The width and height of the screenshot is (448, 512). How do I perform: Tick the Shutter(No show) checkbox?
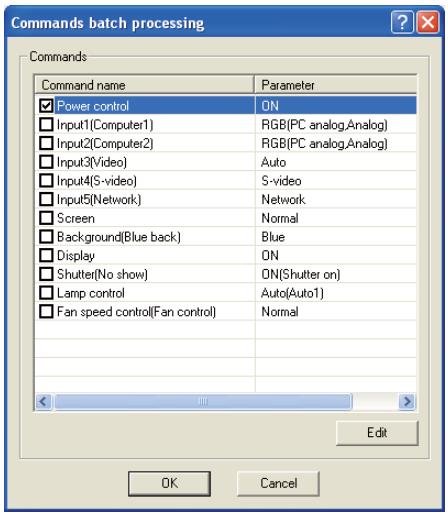pos(46,274)
